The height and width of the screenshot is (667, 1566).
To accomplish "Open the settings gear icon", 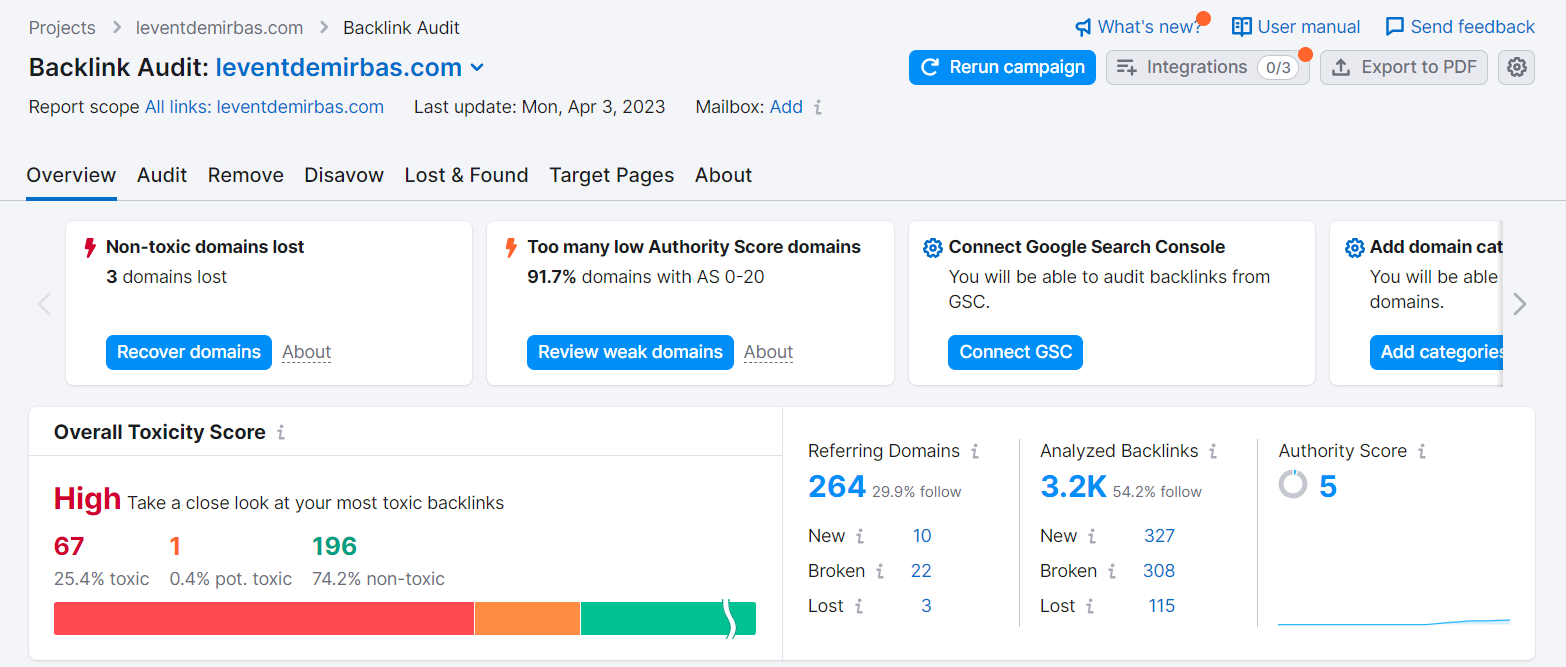I will (x=1517, y=67).
